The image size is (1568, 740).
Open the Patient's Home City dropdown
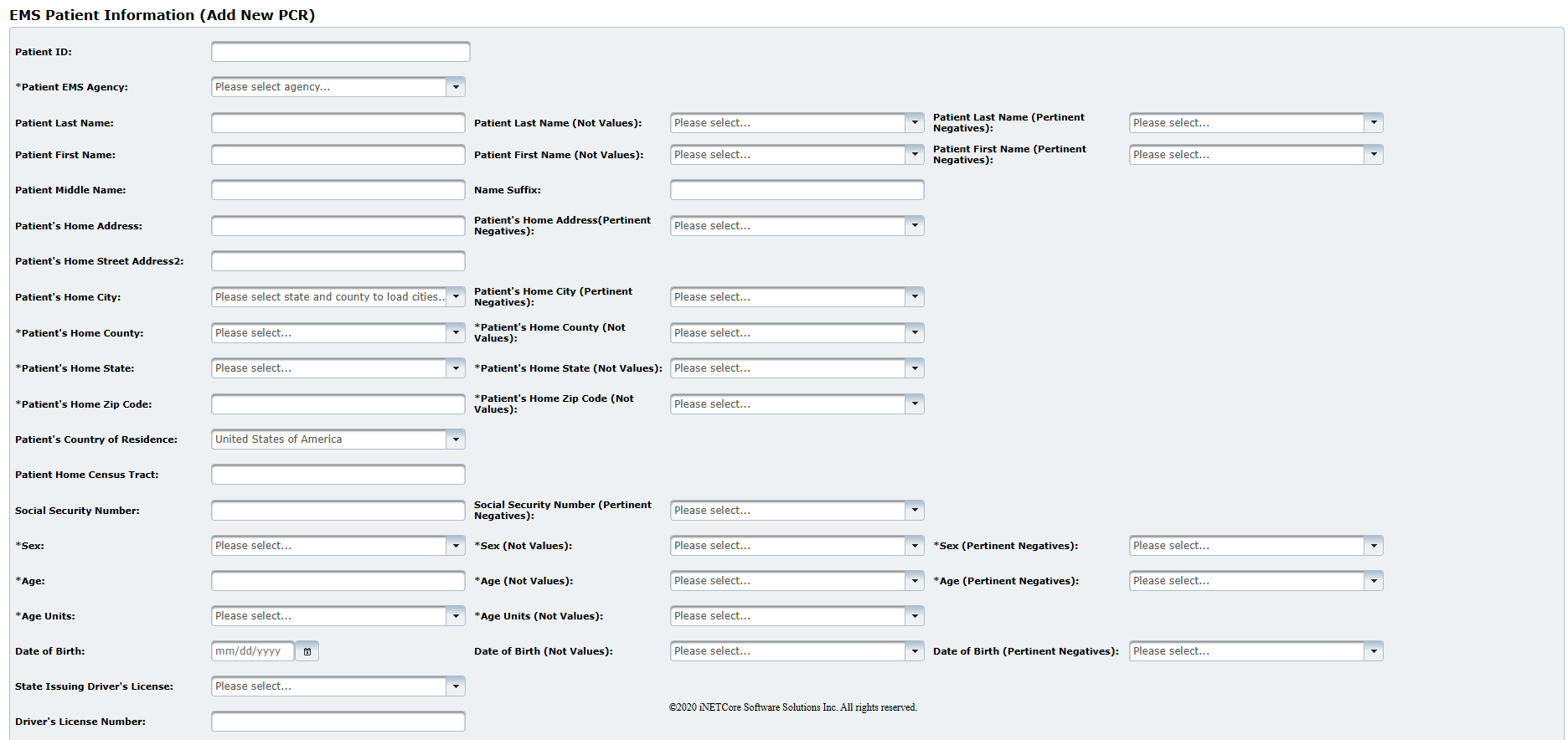click(x=338, y=297)
